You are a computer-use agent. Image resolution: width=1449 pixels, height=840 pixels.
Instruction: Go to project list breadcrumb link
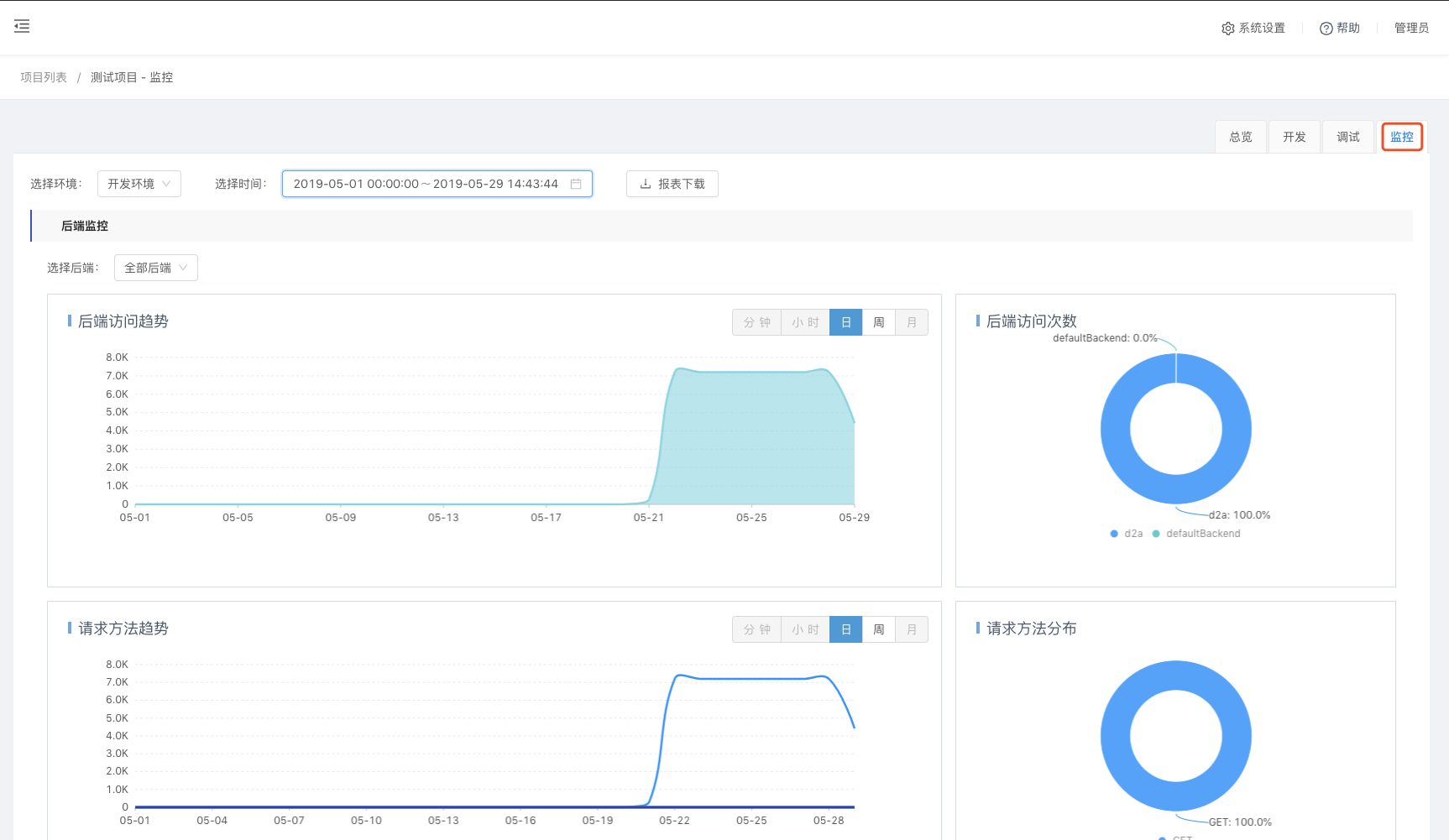(x=44, y=77)
